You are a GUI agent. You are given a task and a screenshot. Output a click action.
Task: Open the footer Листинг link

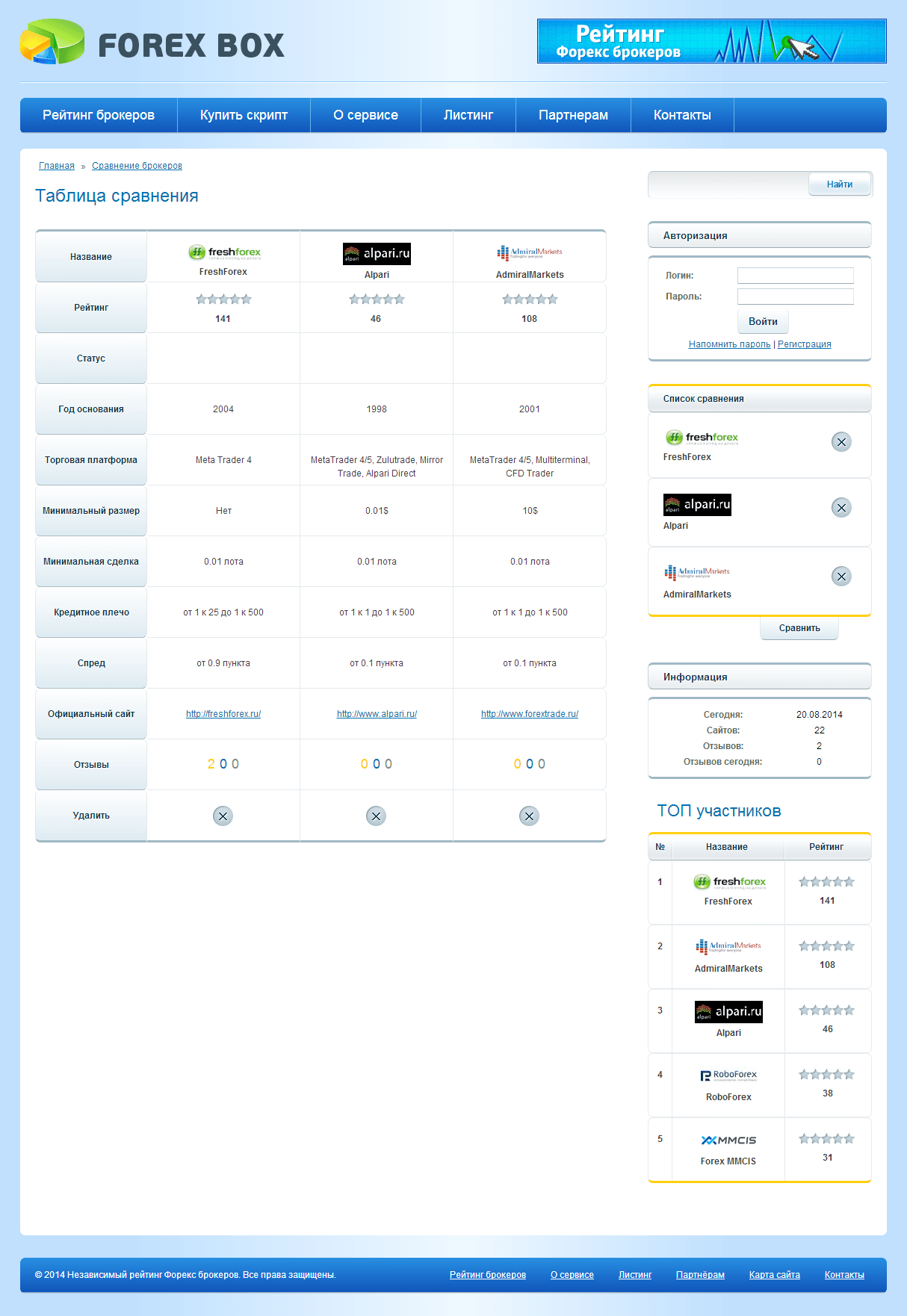point(635,1275)
